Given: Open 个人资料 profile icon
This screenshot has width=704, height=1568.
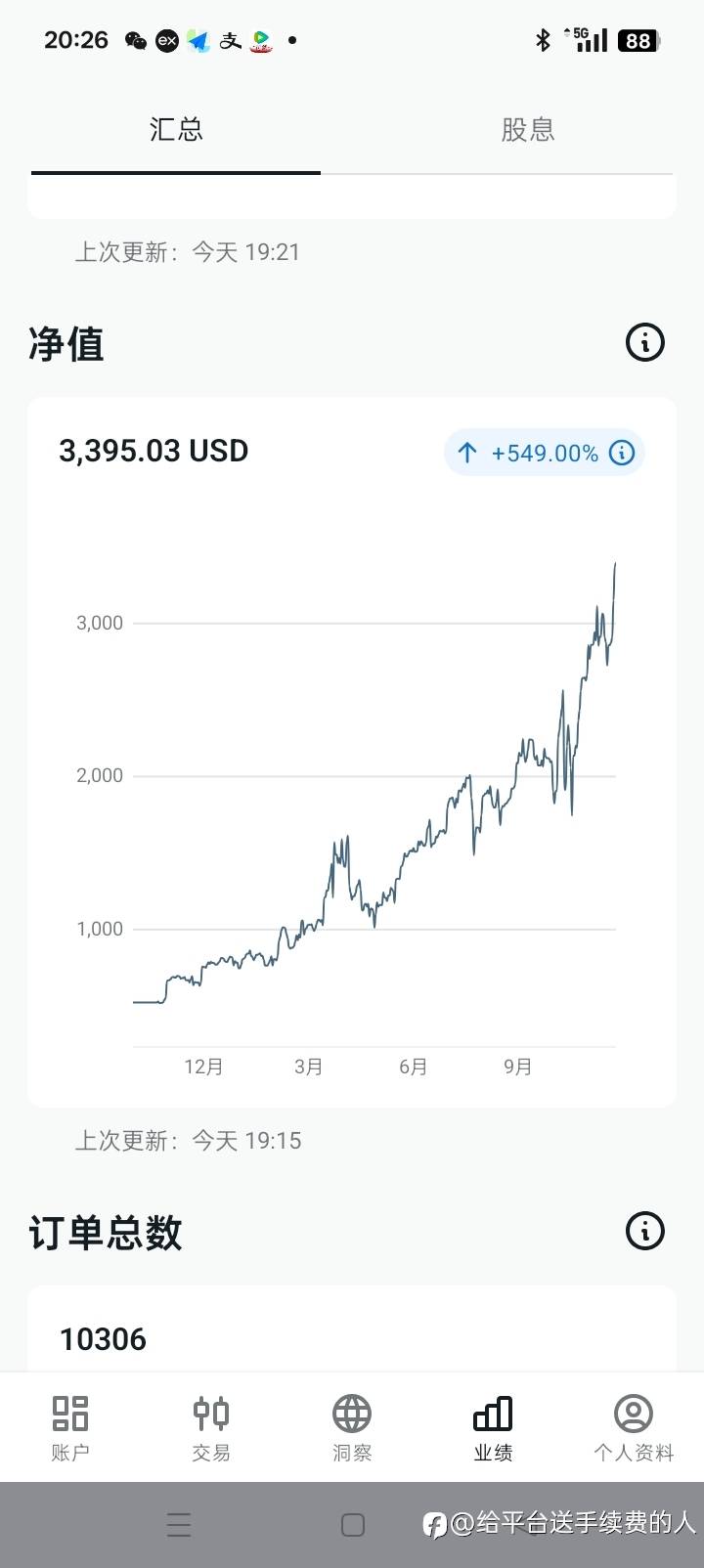Looking at the screenshot, I should [x=634, y=1414].
